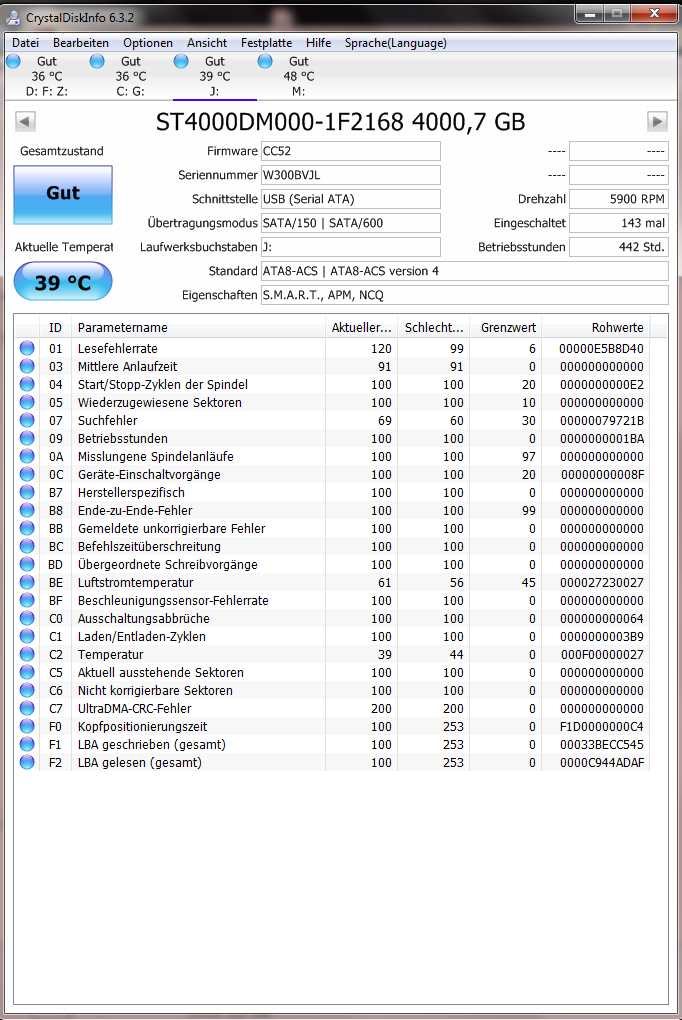682x1020 pixels.
Task: Select disk D: F: Z: at 36 °C
Action: coord(47,76)
